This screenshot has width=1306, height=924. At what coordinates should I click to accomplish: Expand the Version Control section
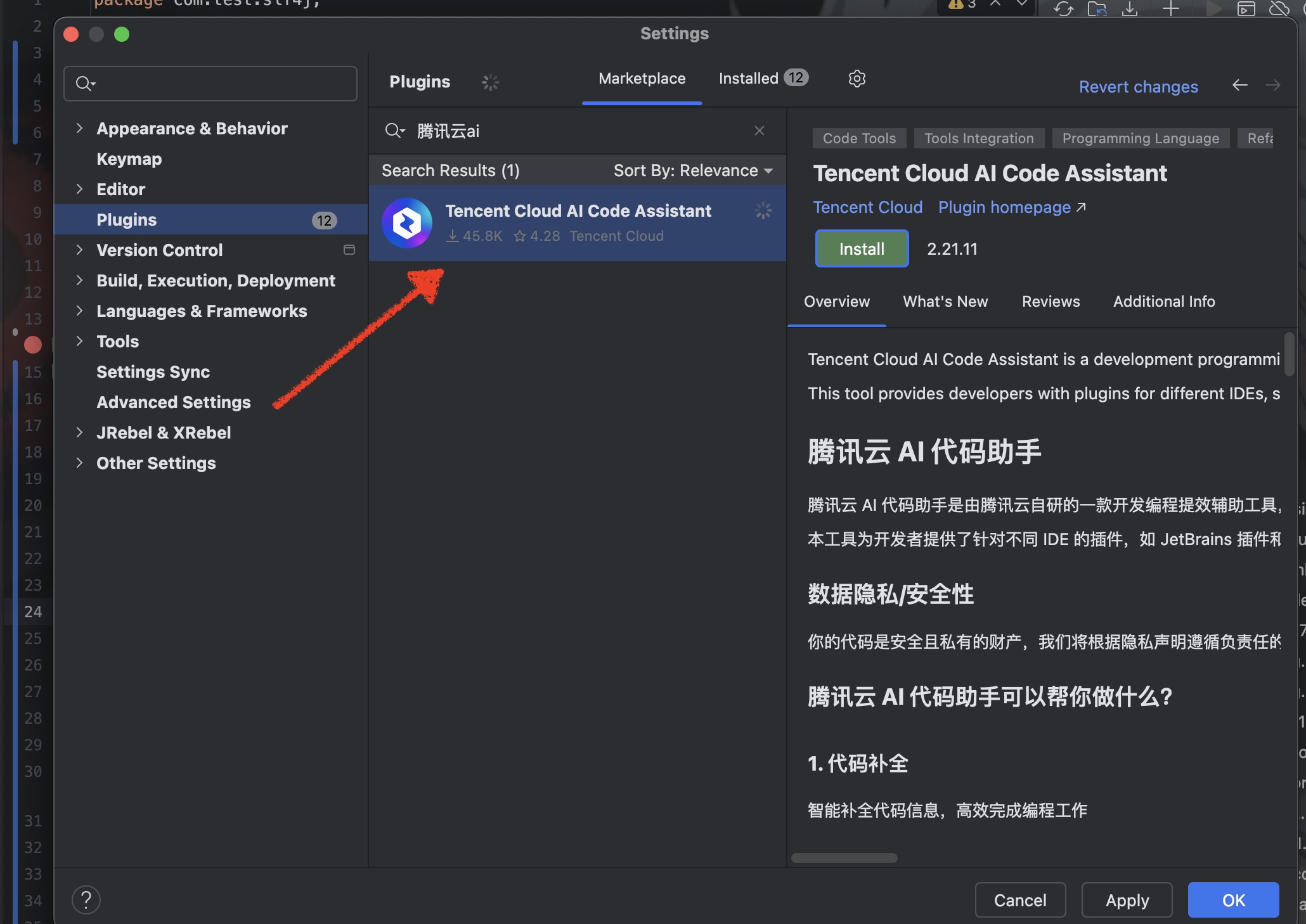click(79, 250)
